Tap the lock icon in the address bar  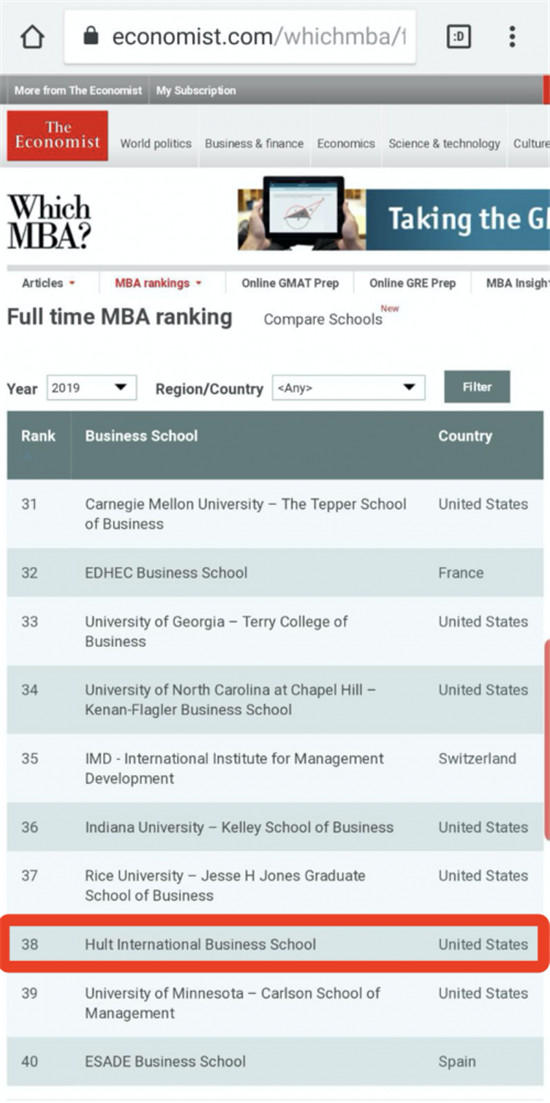(91, 36)
